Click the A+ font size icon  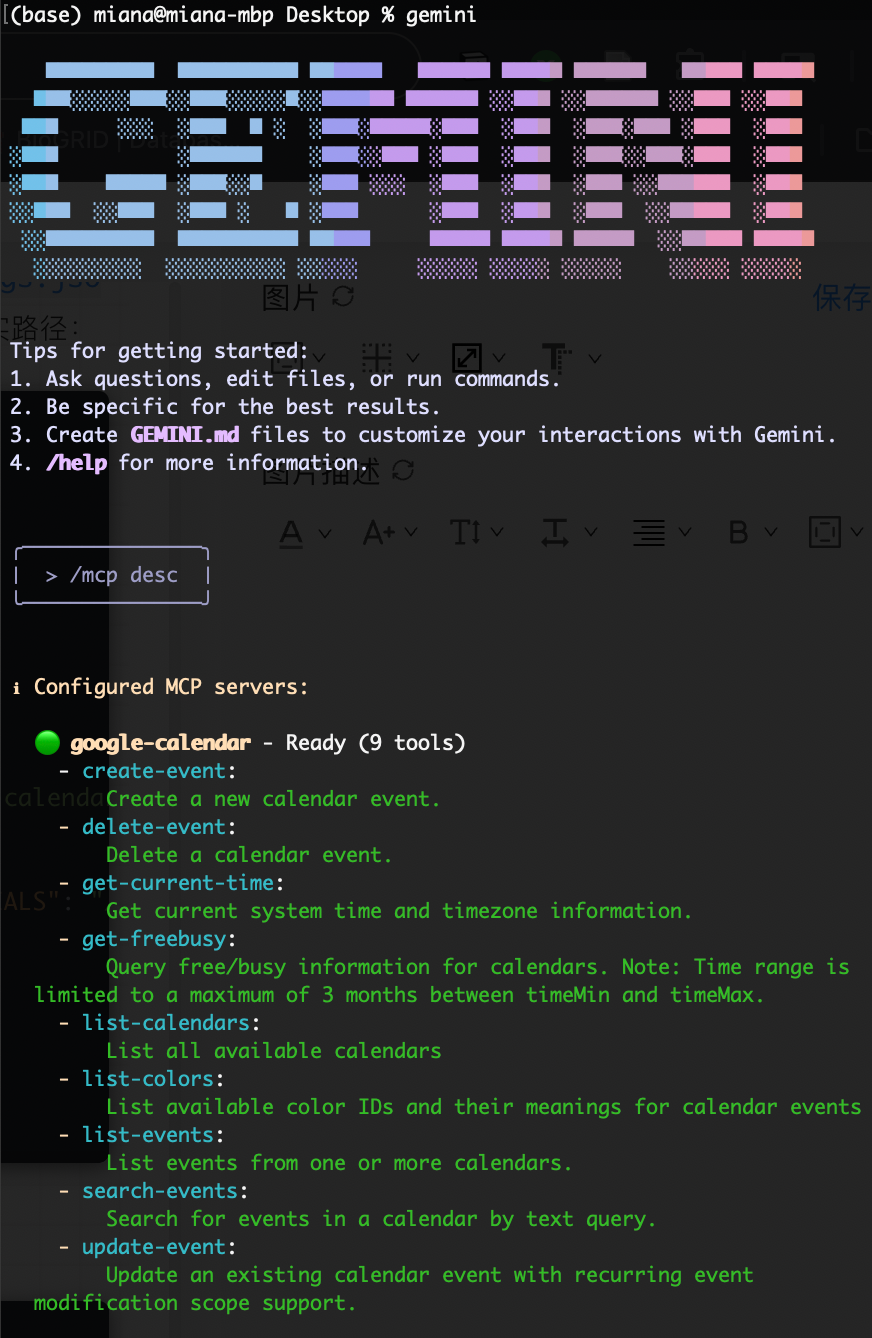tap(378, 533)
